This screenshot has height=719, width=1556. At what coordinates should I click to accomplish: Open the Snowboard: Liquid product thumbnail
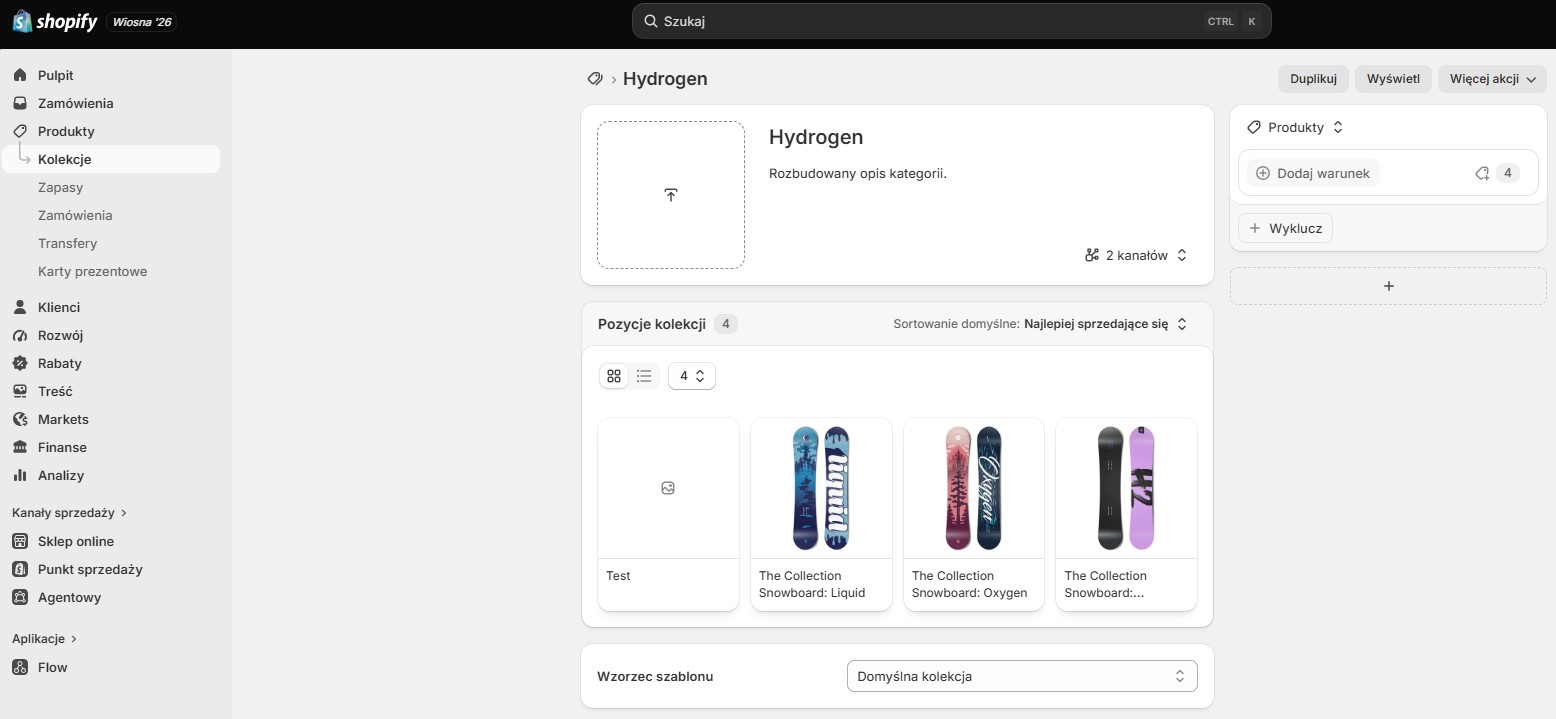(x=821, y=488)
